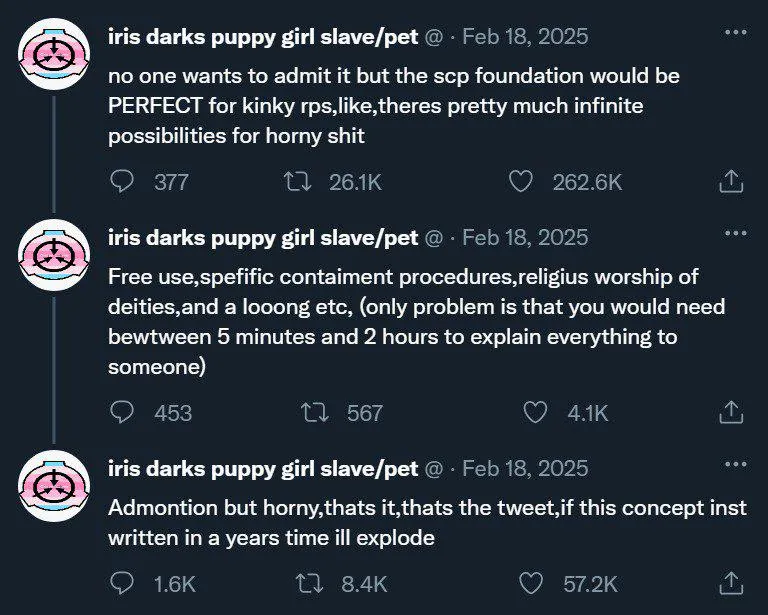The image size is (768, 615).
Task: Open the Feb 18, 2025 timestamp on second tweet
Action: click(525, 238)
